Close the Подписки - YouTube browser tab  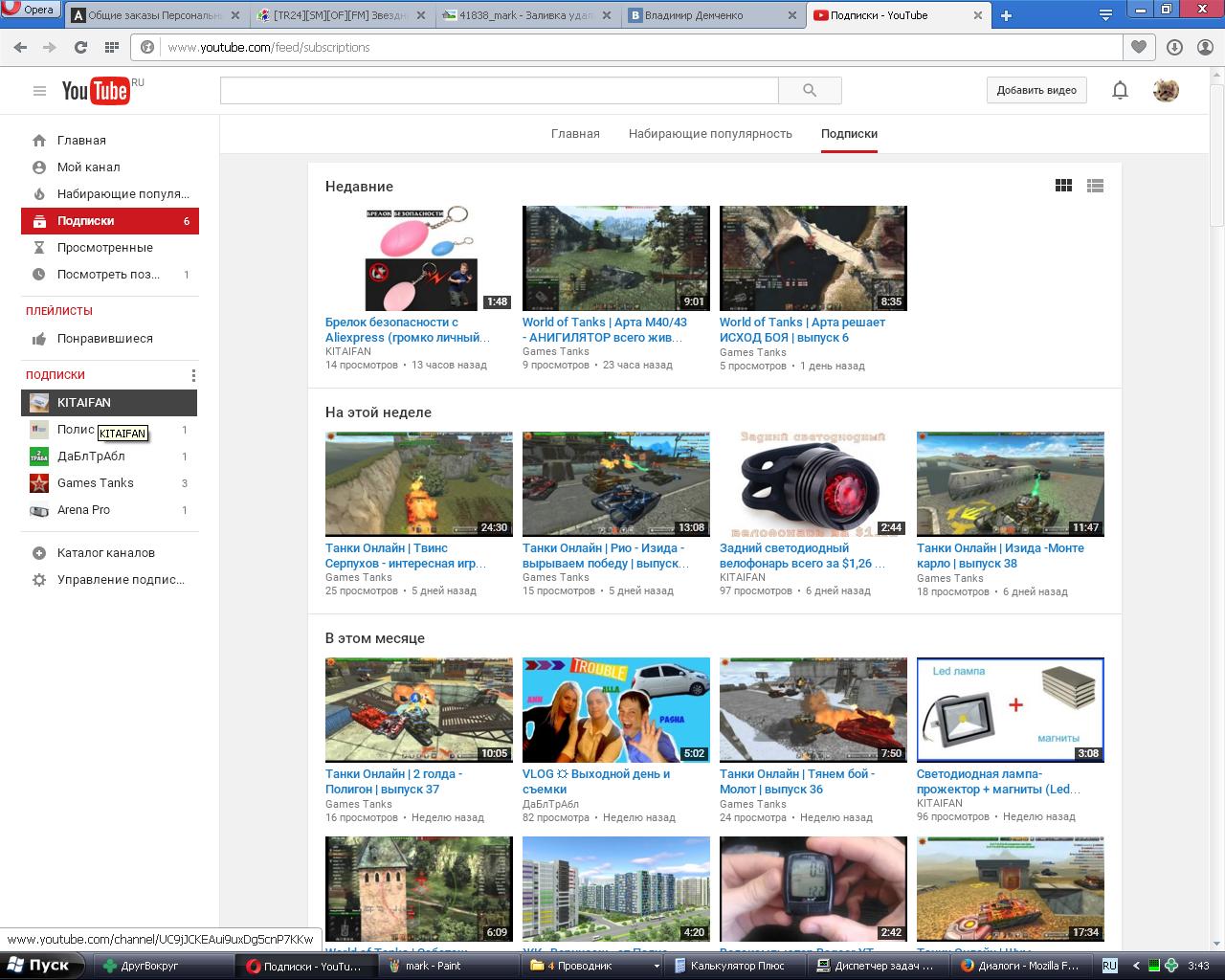pos(977,15)
